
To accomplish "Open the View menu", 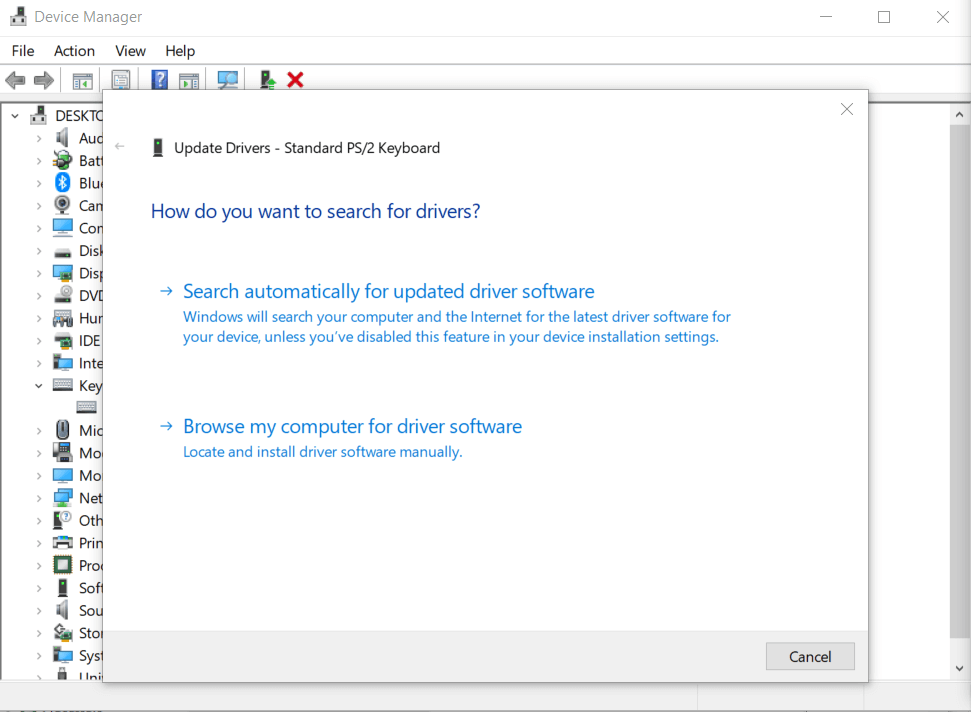I will point(130,50).
